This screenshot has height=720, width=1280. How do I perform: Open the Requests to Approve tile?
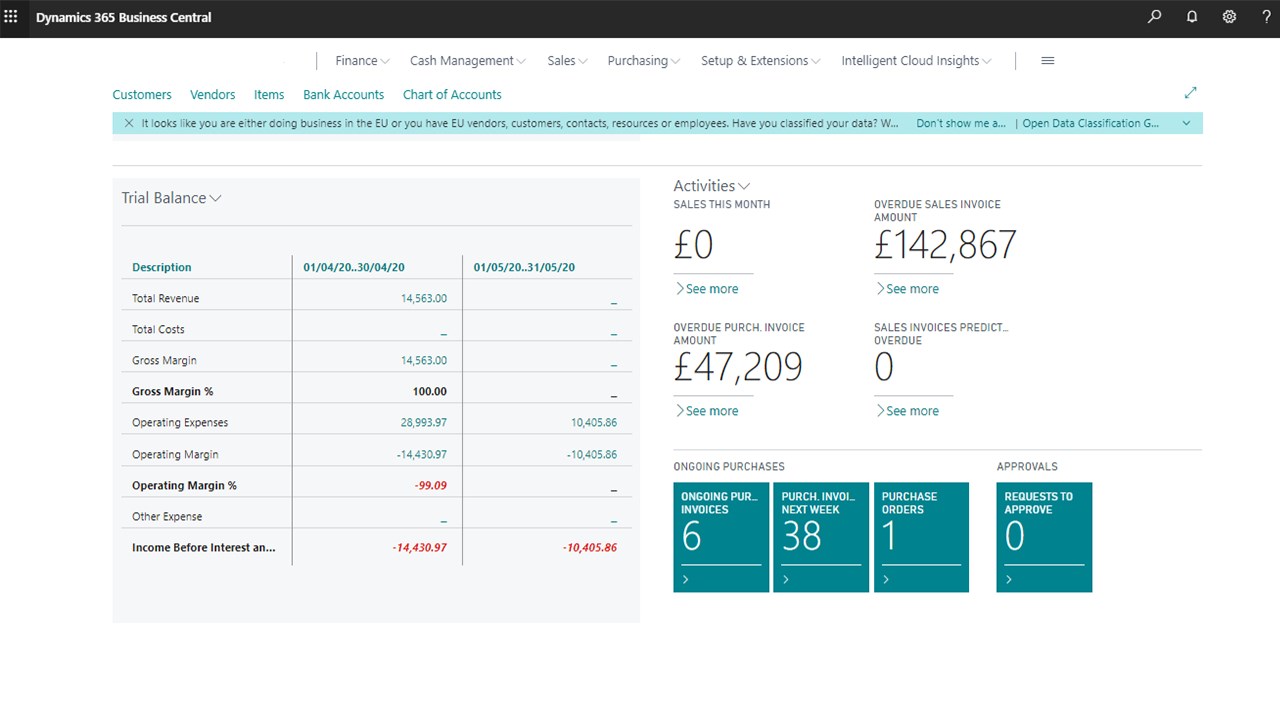(1044, 537)
